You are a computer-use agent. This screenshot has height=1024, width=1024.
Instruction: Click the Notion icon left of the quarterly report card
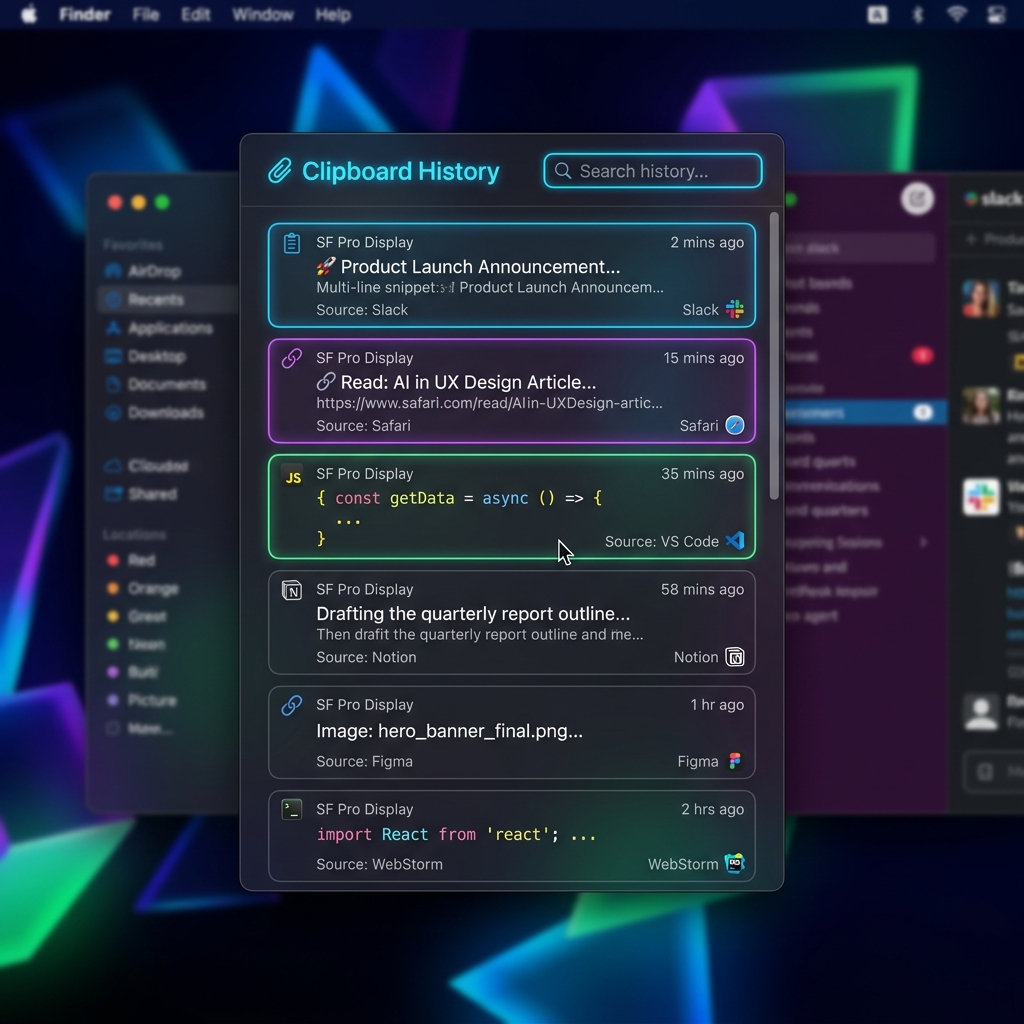(292, 590)
